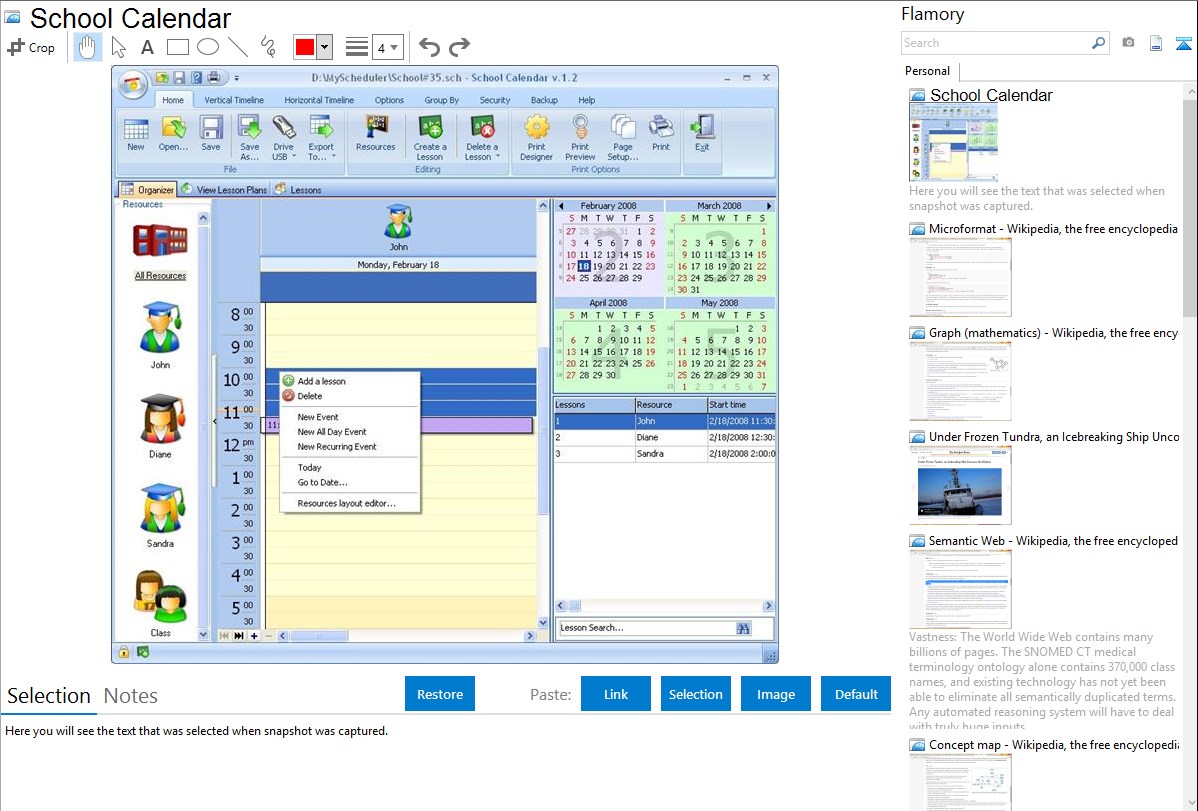Image resolution: width=1198 pixels, height=811 pixels.
Task: Open the Microformat Wikipedia snapshot thumbnail
Action: [x=960, y=277]
